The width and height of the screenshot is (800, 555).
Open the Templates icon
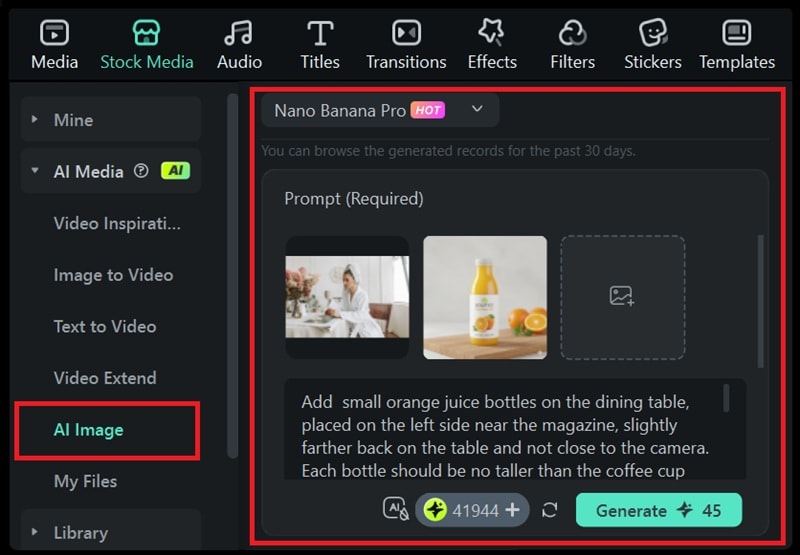(x=736, y=33)
